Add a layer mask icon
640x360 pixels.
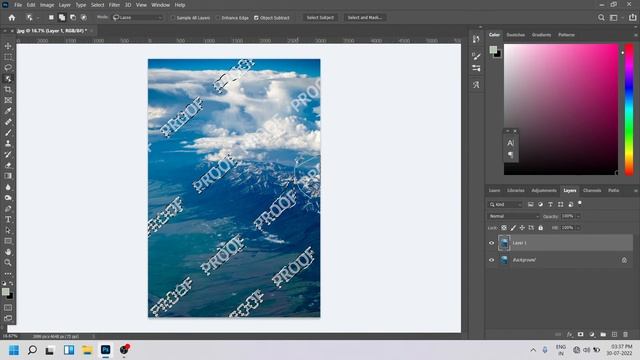pos(580,334)
